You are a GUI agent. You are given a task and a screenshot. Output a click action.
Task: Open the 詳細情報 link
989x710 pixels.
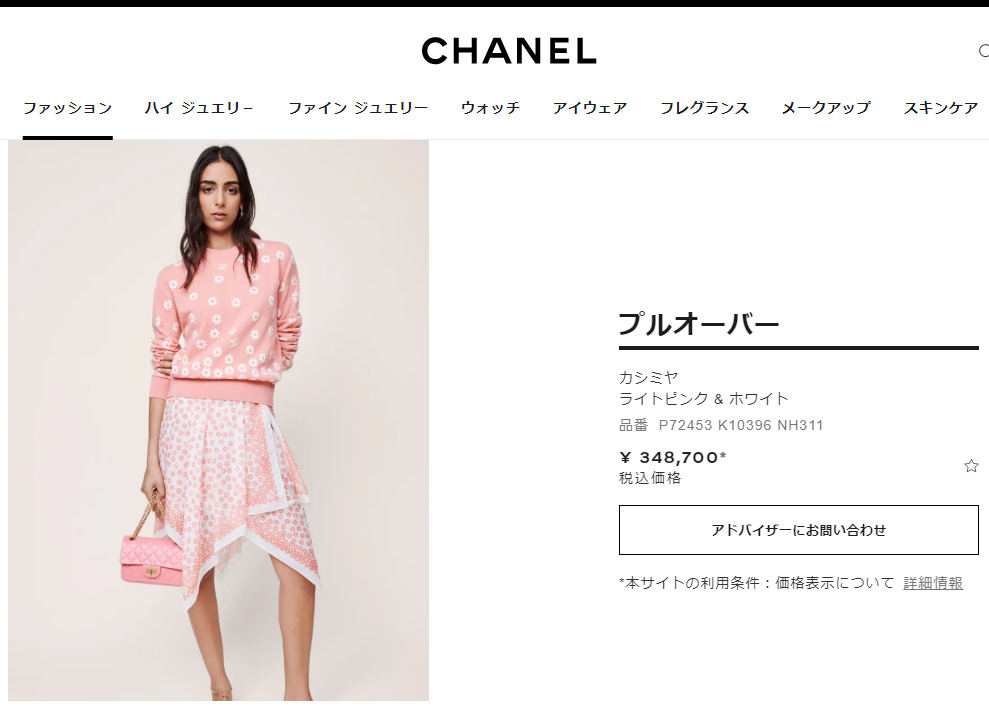933,583
